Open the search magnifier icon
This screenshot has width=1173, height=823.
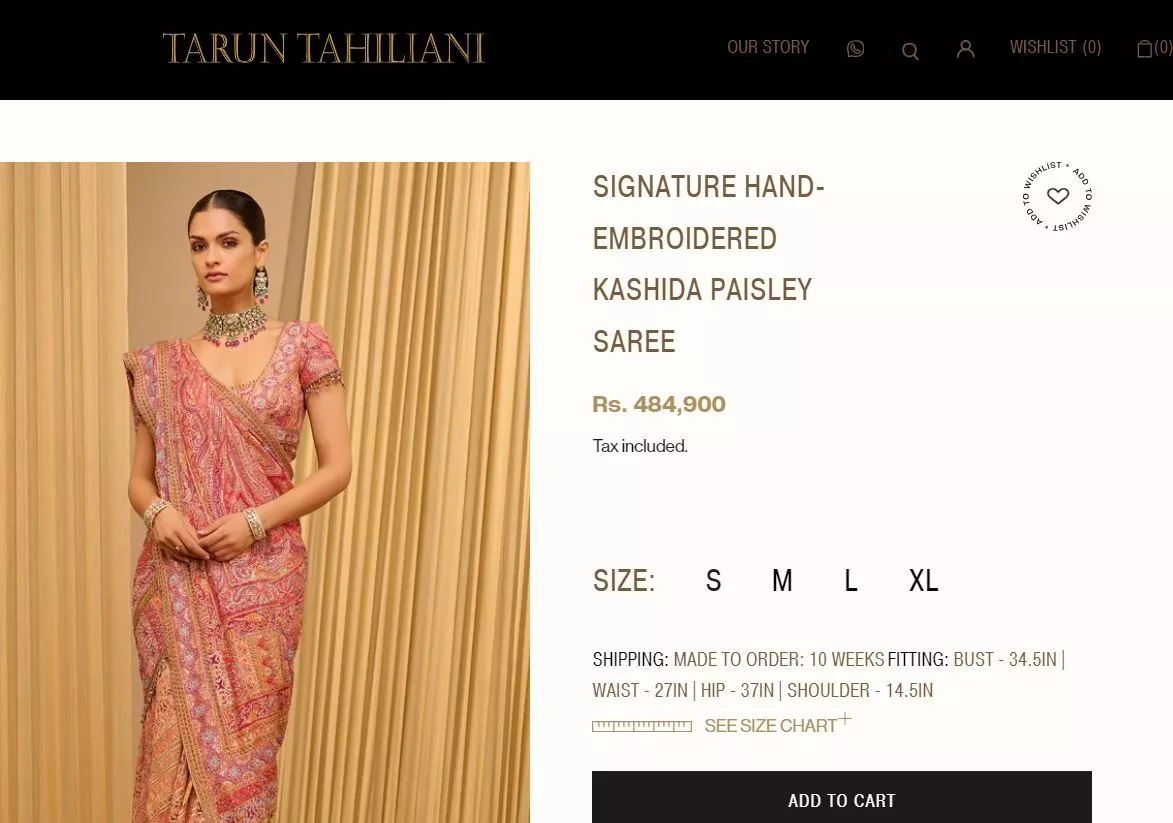tap(910, 51)
